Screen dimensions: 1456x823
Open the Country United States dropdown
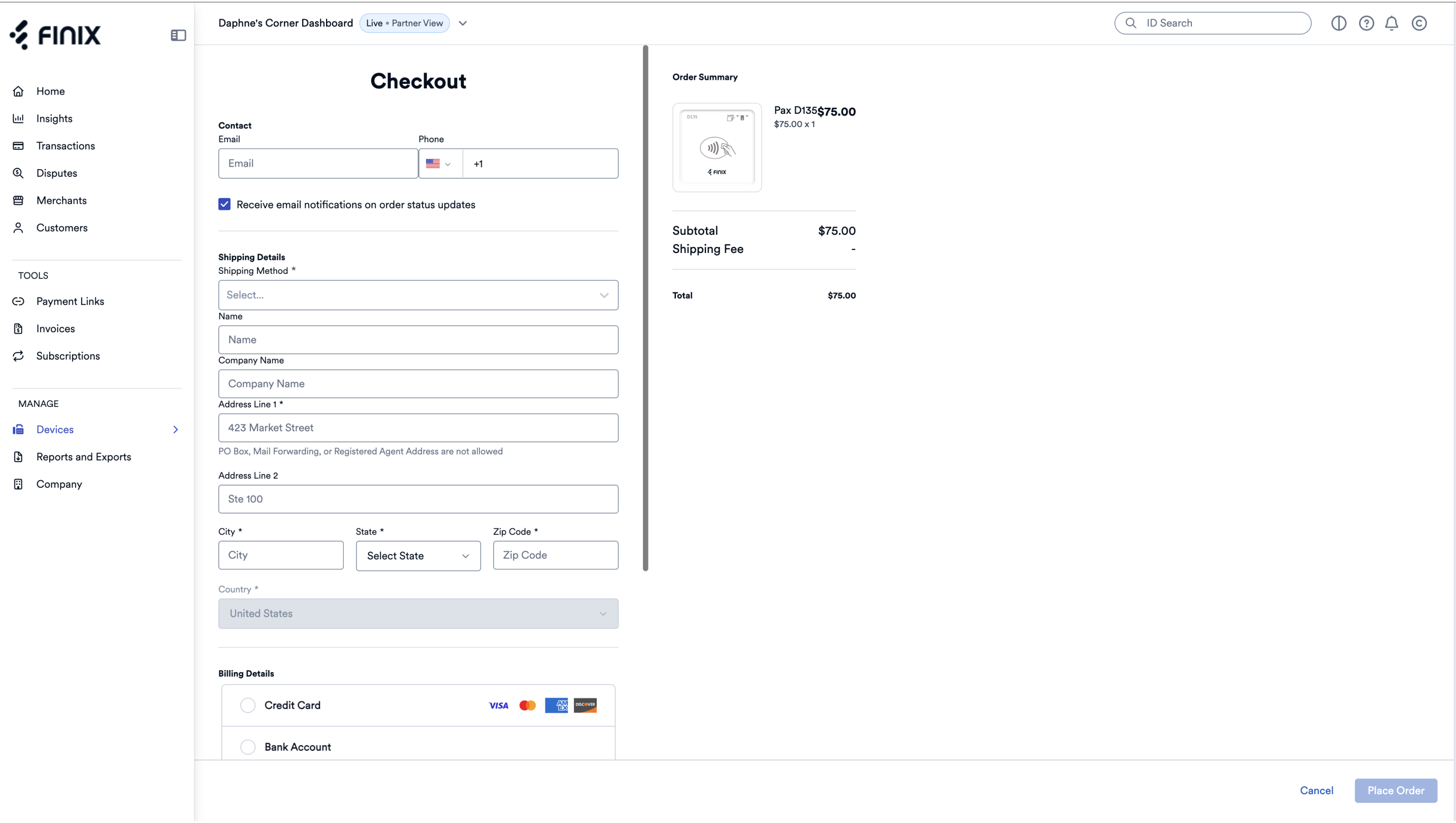418,614
